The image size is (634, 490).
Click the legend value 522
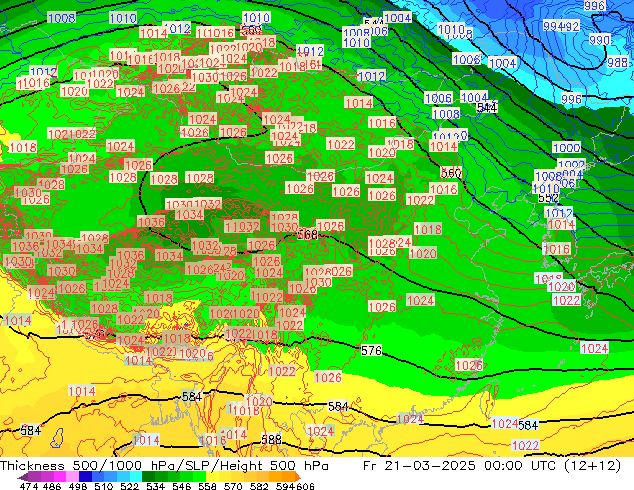130,486
